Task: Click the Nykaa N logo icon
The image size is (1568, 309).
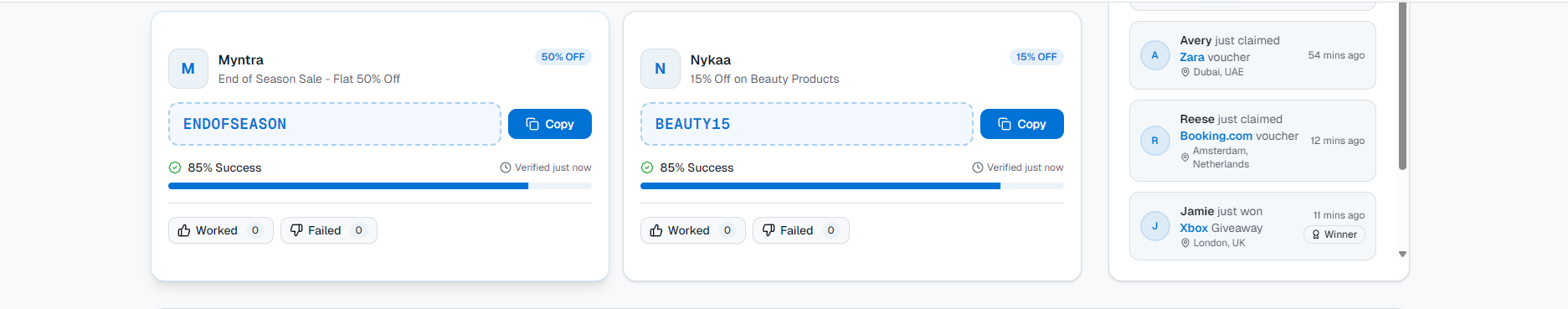Action: 661,69
